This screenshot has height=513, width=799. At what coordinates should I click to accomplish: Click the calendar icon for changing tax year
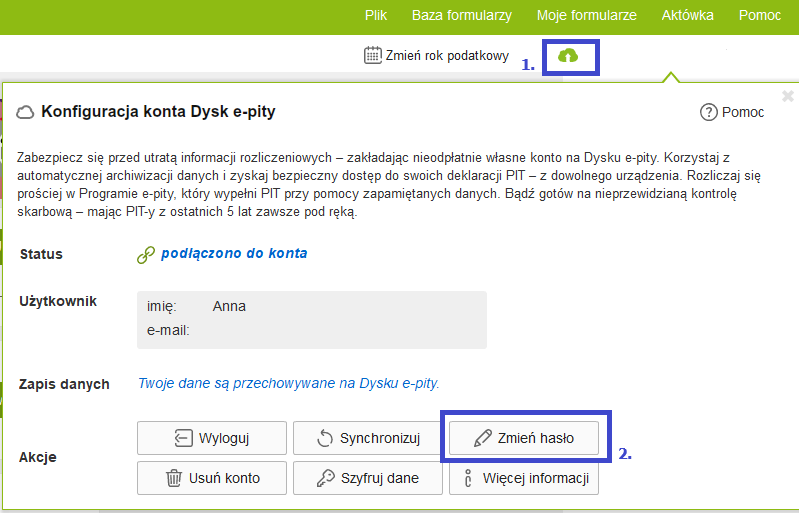(x=373, y=56)
